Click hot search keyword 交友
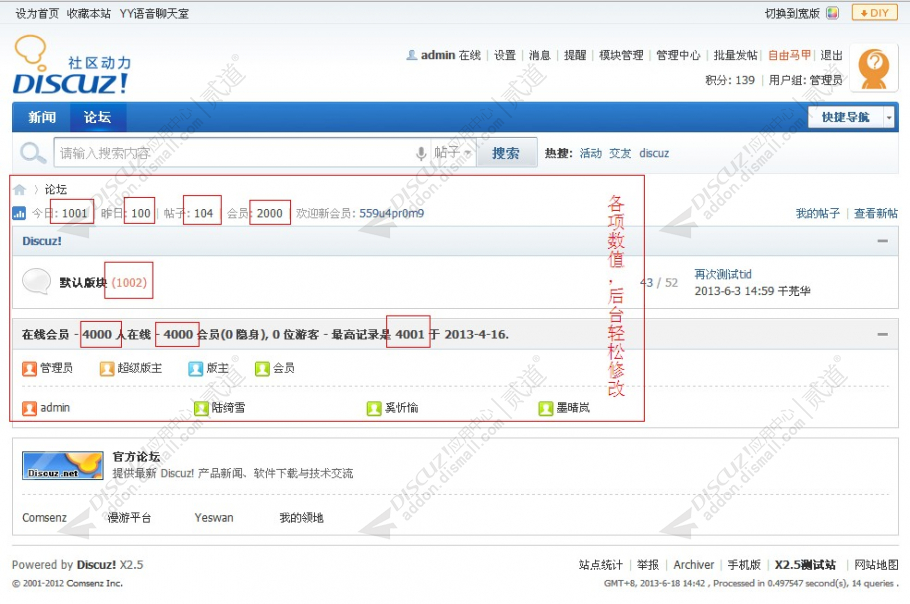The image size is (910, 604). pos(620,153)
